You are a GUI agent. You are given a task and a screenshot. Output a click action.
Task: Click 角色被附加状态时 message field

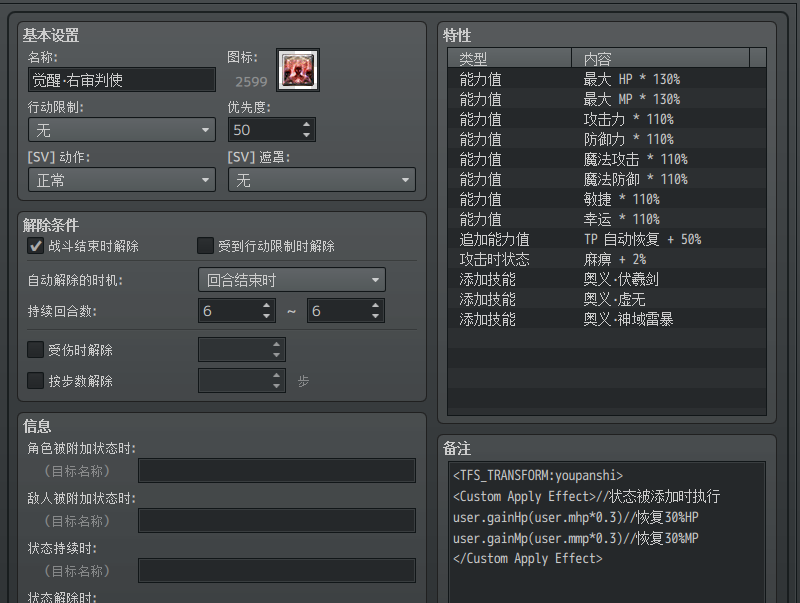[276, 471]
